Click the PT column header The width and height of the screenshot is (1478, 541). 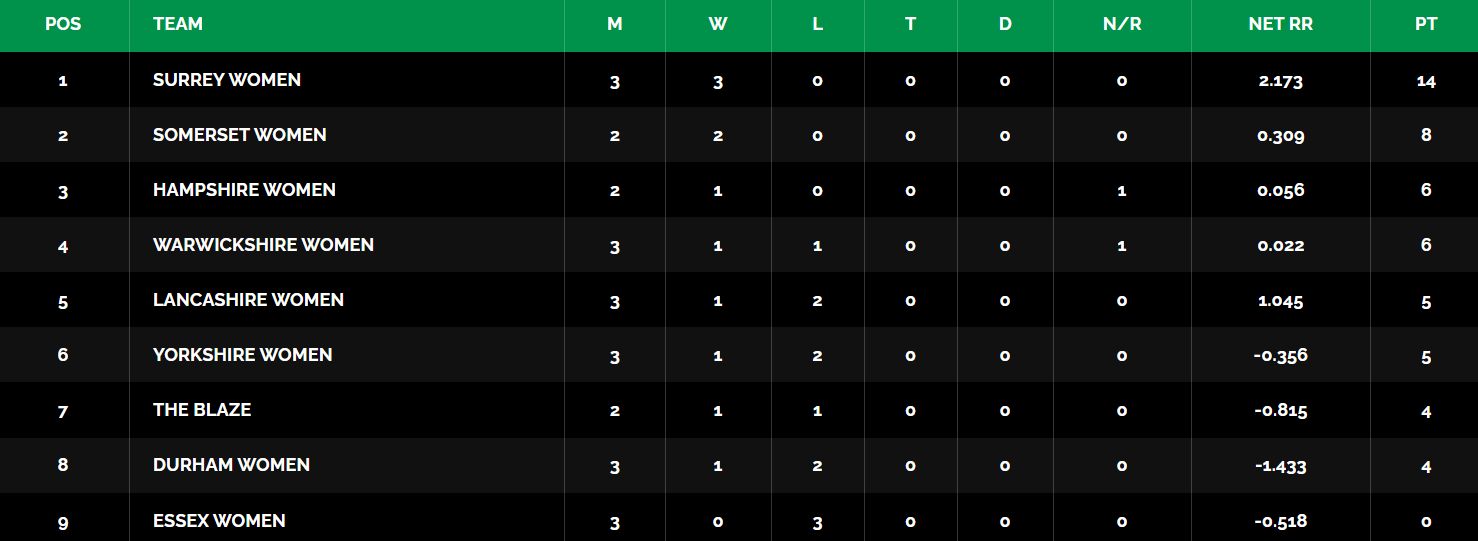point(1426,24)
